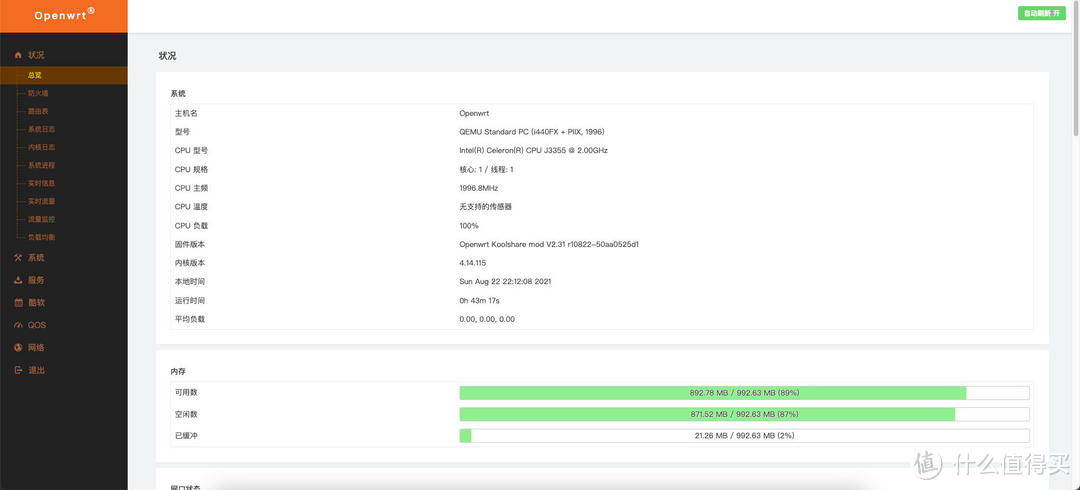Image resolution: width=1080 pixels, height=490 pixels.
Task: Click the CPU 型号 row label
Action: coord(191,150)
